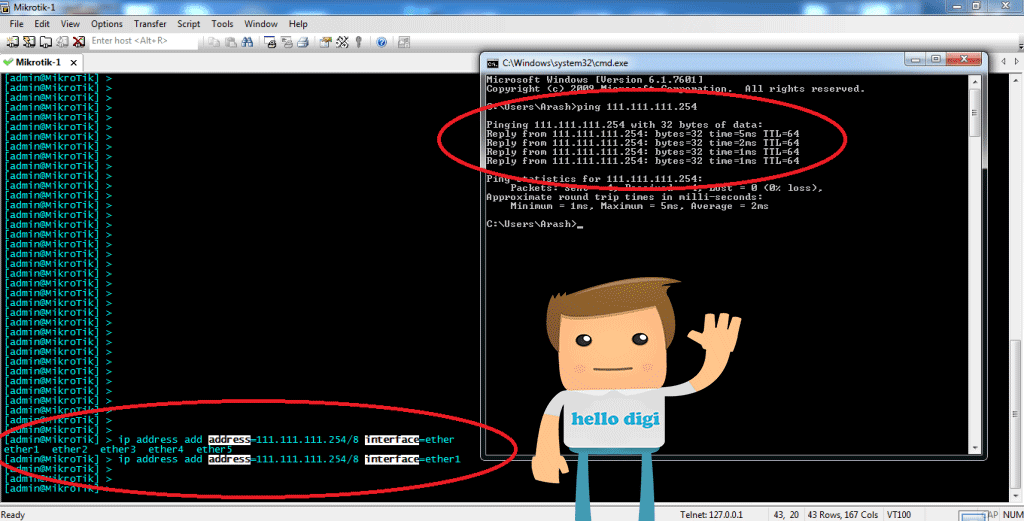1024x521 pixels.
Task: Click the Print Screen toolbar icon
Action: pyautogui.click(x=270, y=42)
